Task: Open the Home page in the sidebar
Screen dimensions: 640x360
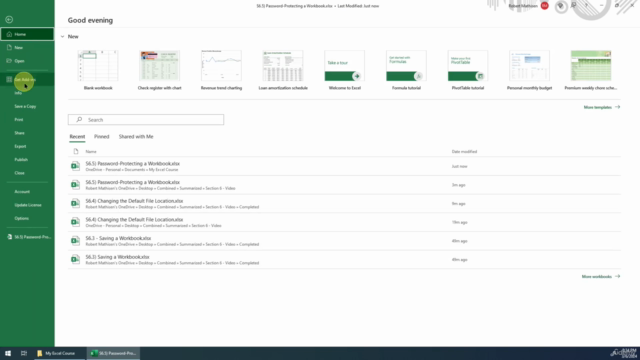Action: point(27,34)
